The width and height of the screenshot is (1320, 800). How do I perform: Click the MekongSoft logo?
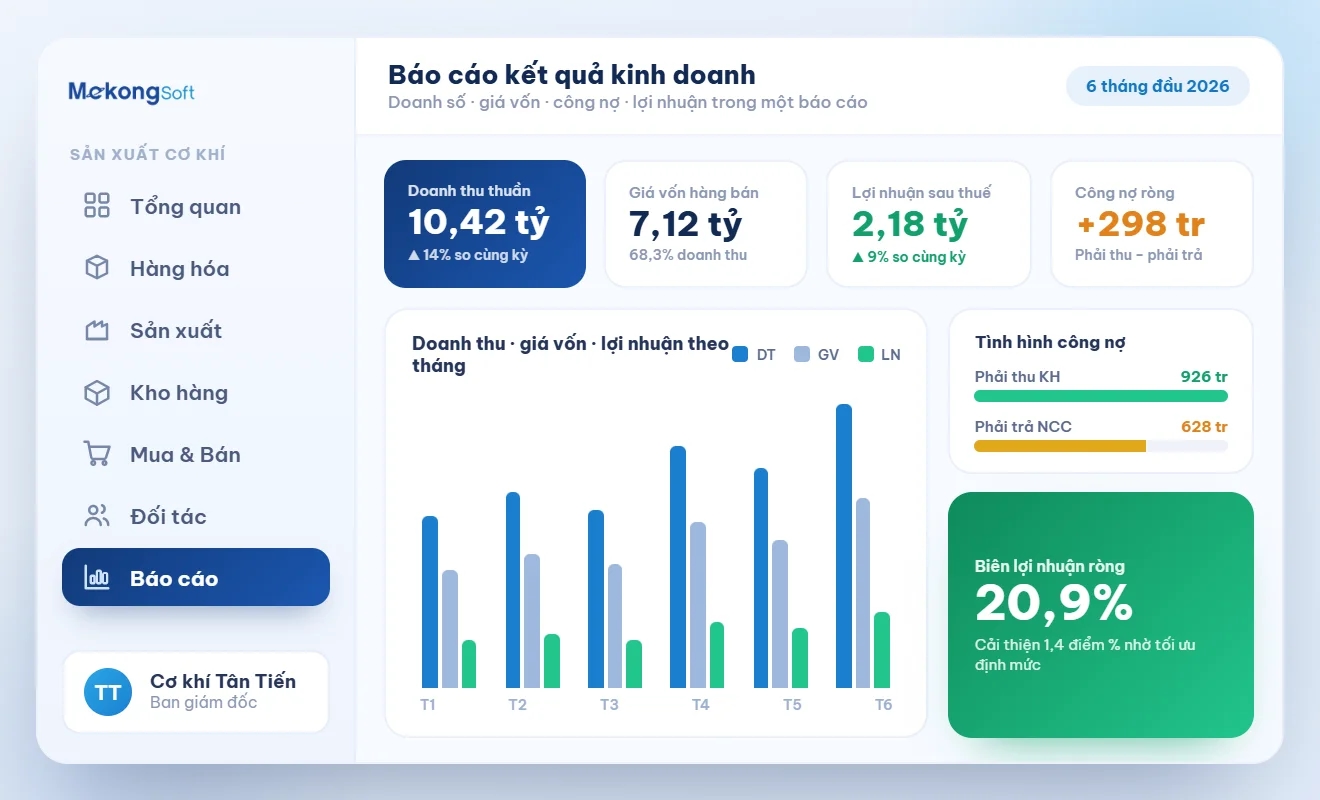(x=131, y=92)
